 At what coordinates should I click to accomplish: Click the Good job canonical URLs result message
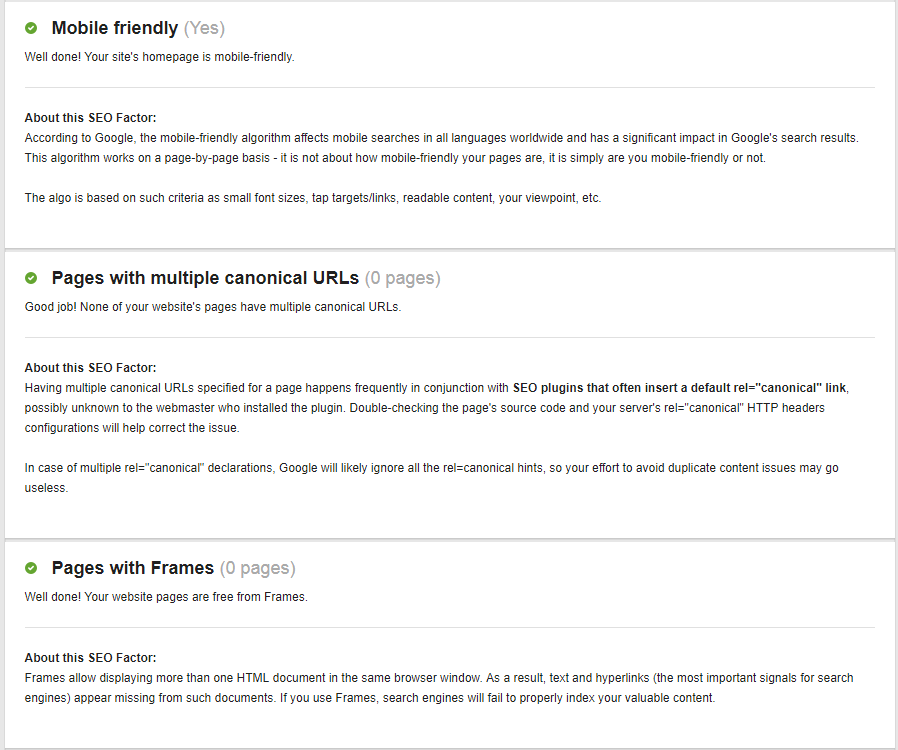point(212,307)
